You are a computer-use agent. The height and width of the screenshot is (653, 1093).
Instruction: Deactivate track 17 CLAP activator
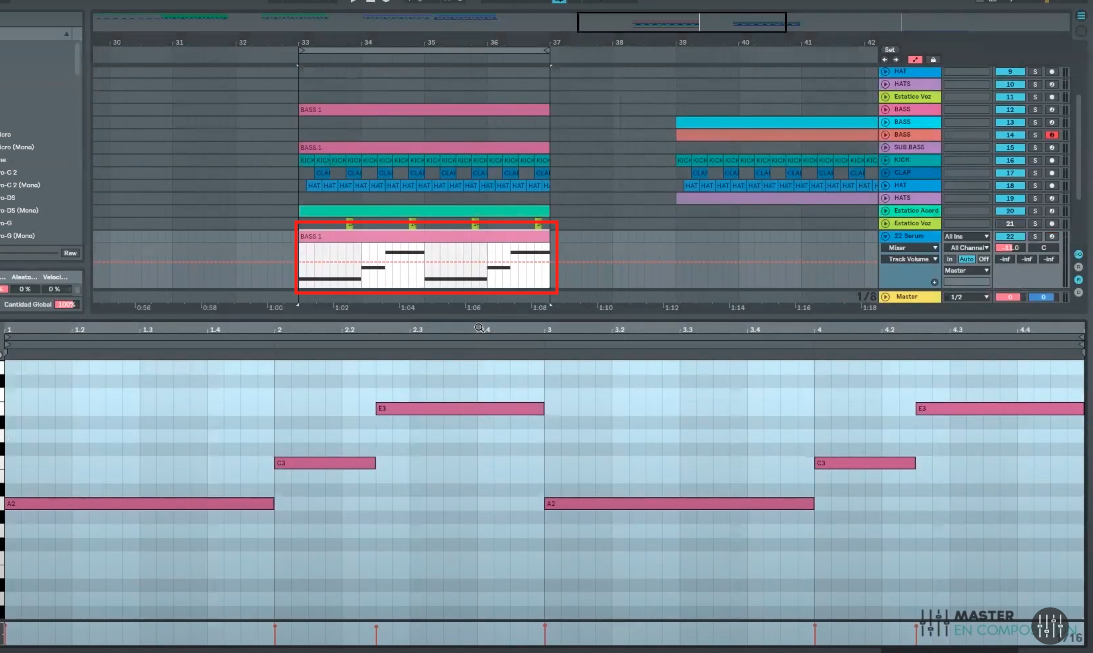[x=1009, y=173]
